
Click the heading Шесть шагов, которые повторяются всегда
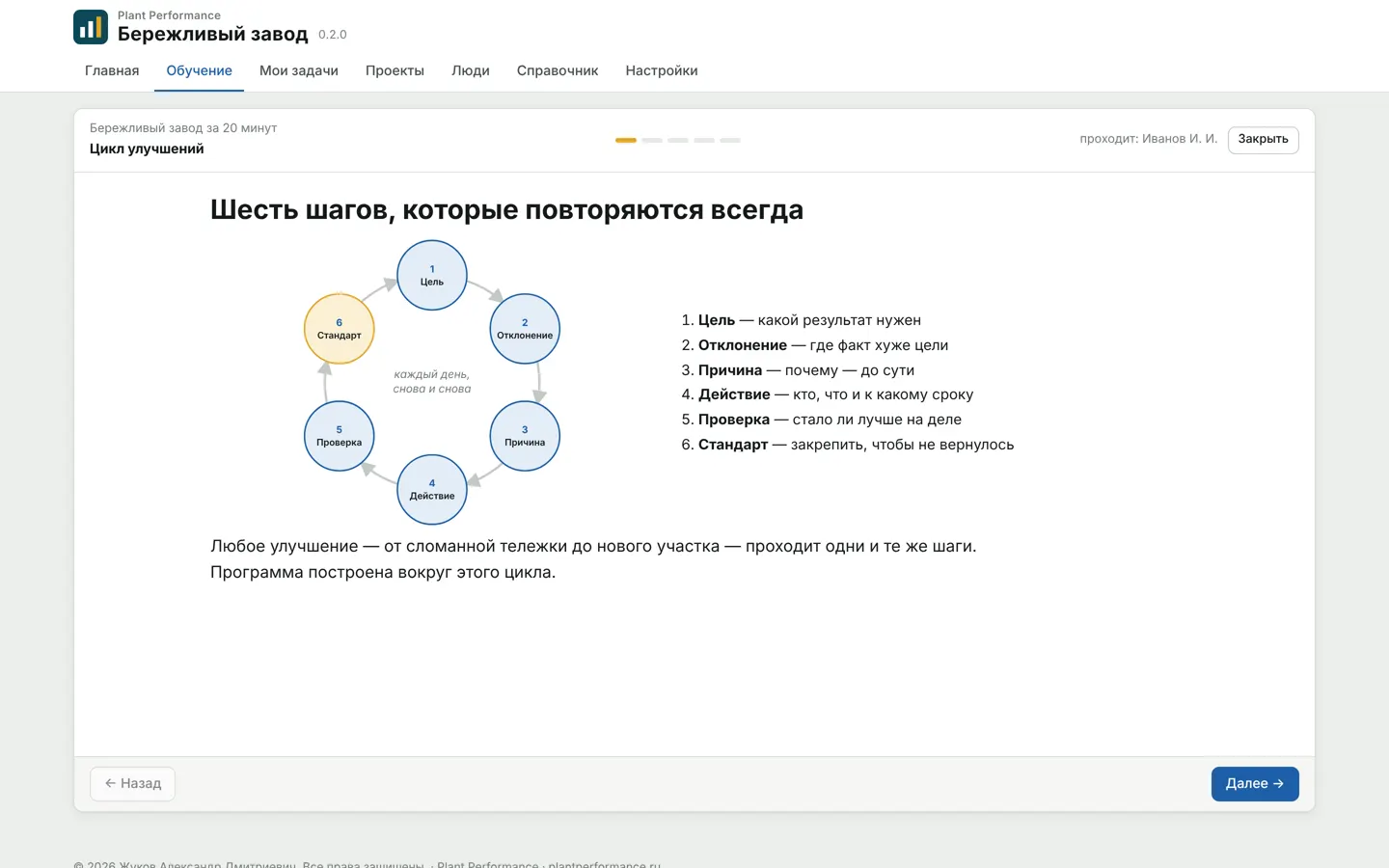pyautogui.click(x=507, y=209)
